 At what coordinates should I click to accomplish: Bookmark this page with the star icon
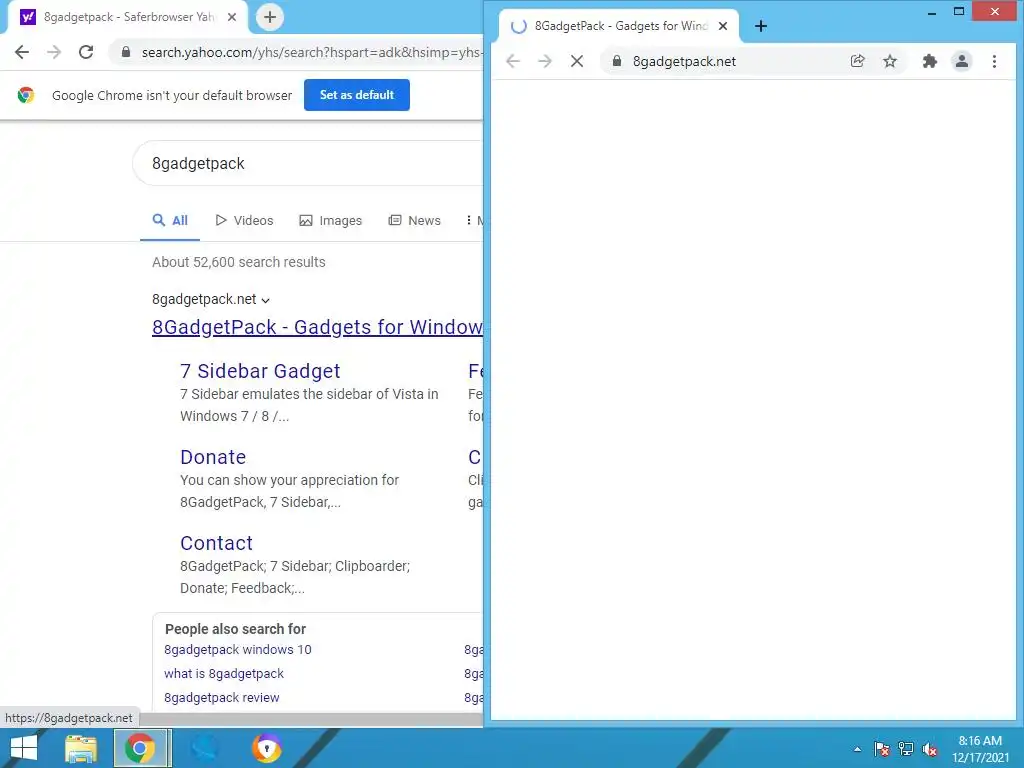[x=889, y=61]
